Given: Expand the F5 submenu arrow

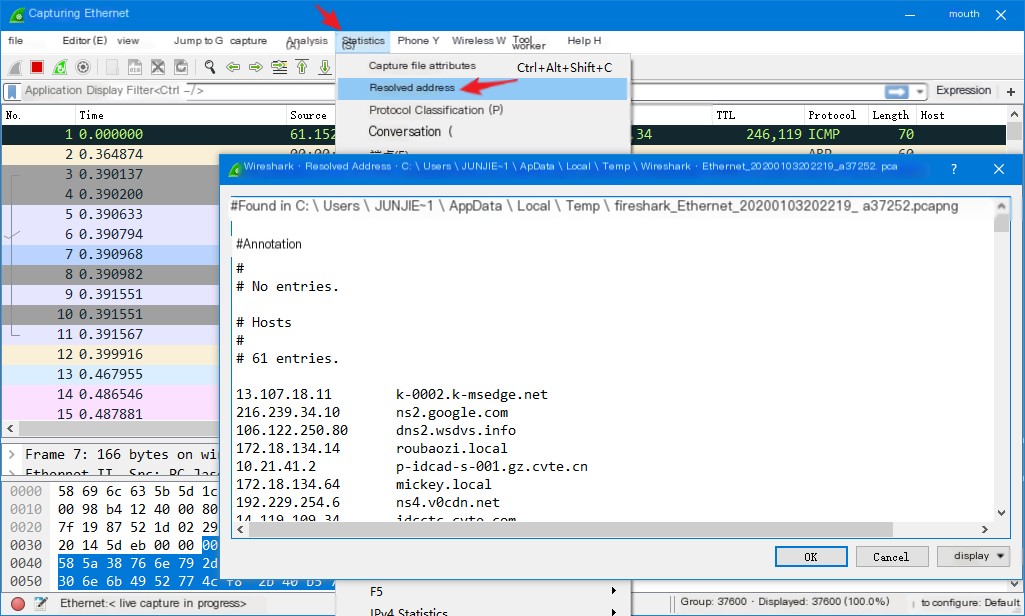Looking at the screenshot, I should [x=613, y=591].
